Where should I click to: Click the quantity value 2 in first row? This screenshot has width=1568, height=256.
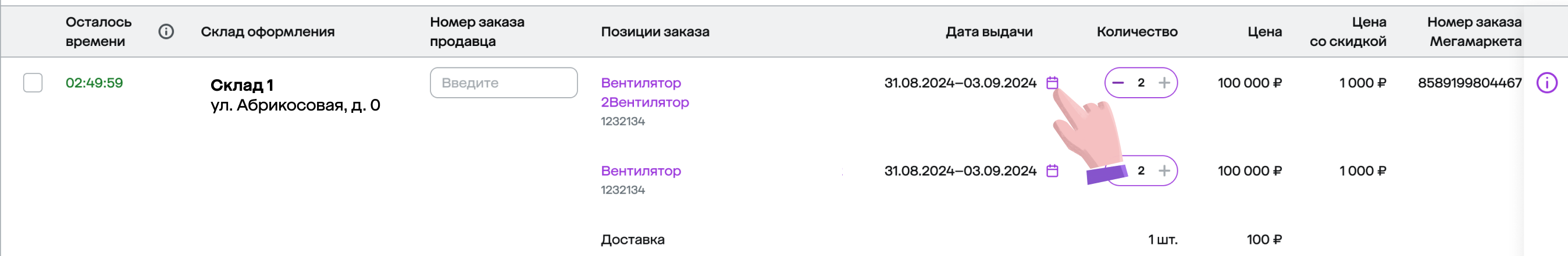[x=1141, y=83]
